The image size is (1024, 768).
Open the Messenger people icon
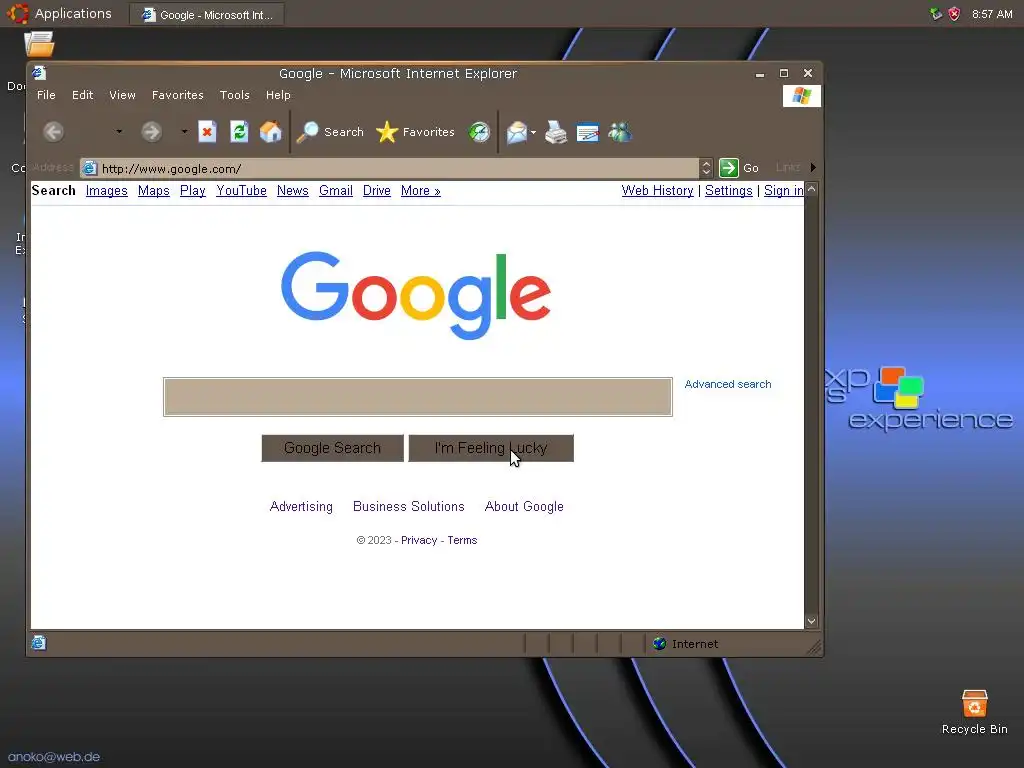(x=620, y=132)
